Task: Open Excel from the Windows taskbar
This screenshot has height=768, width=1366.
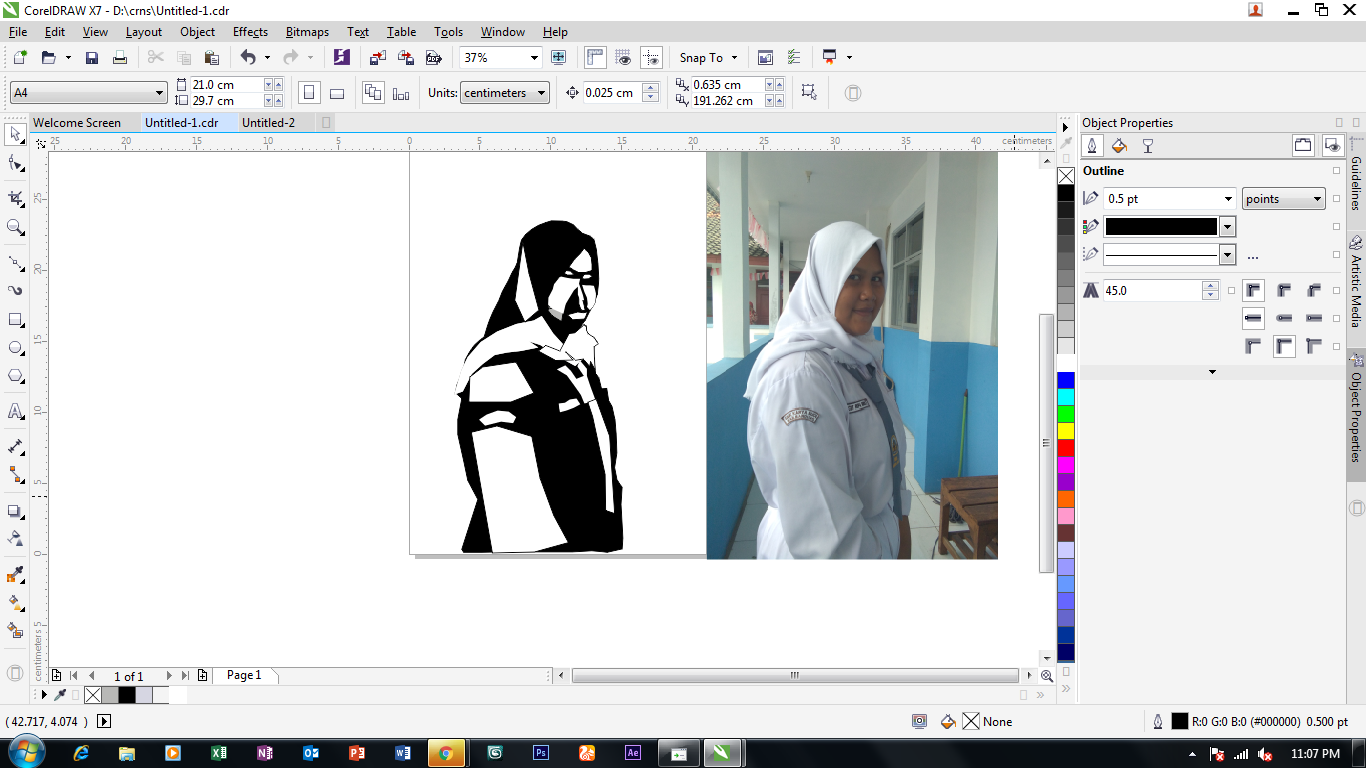Action: tap(219, 753)
